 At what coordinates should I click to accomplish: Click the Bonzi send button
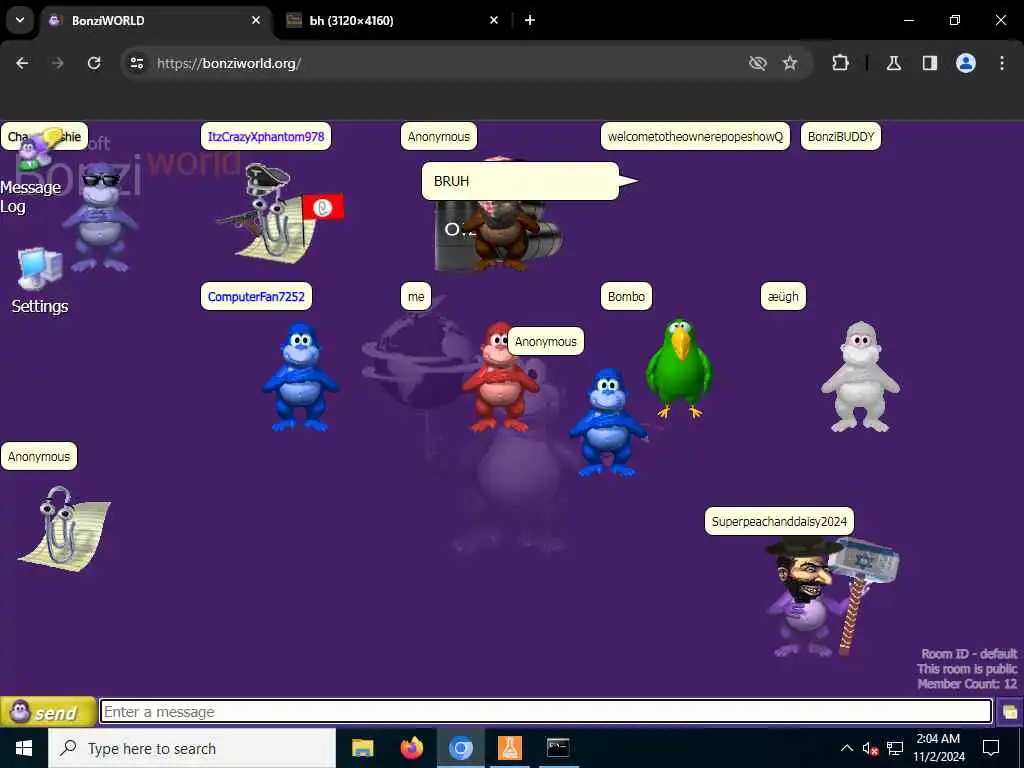pos(48,712)
